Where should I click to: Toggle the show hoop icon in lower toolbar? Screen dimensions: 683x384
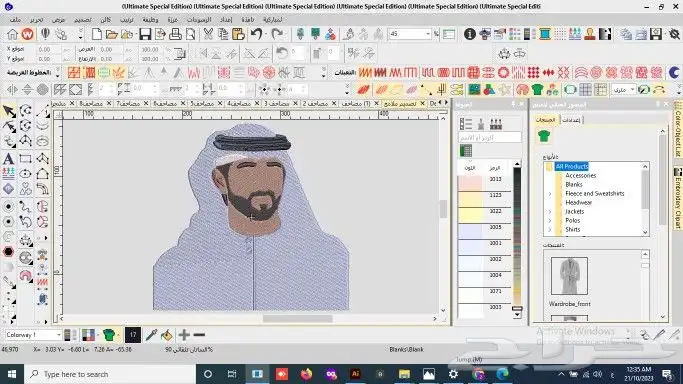click(569, 90)
